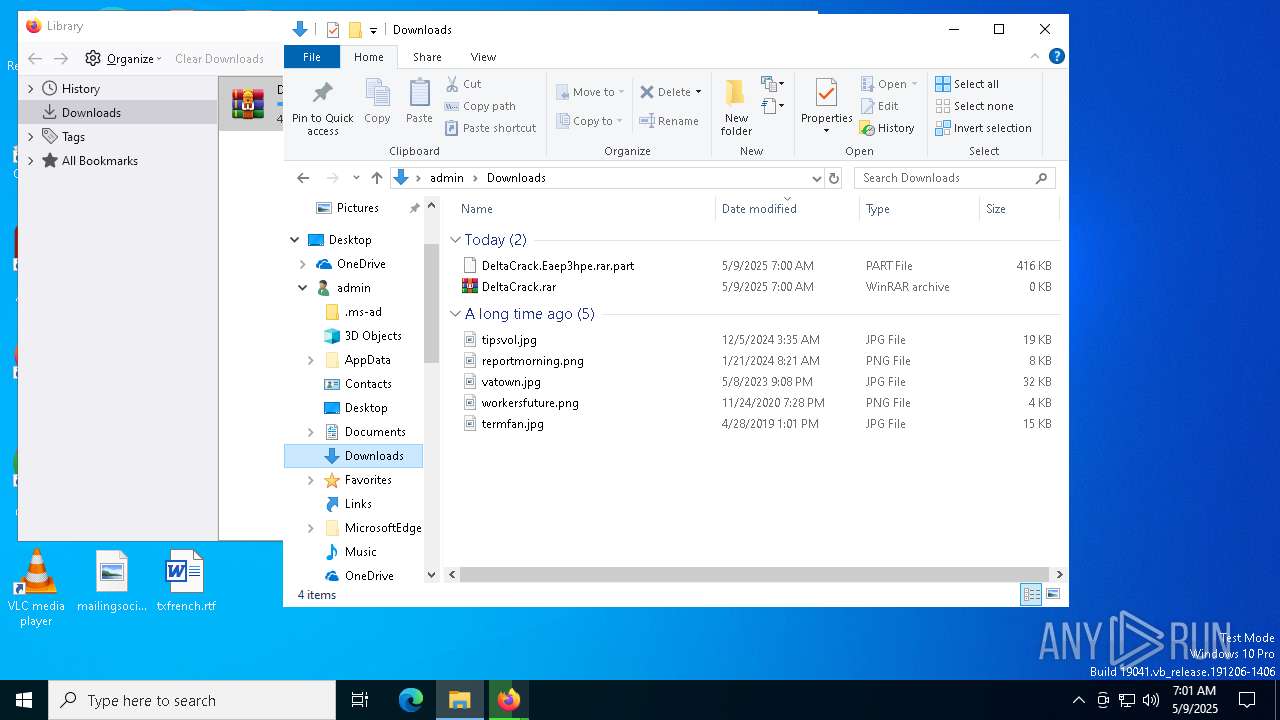This screenshot has height=720, width=1280.
Task: Click the Explorer Help question icon
Action: [x=1056, y=56]
